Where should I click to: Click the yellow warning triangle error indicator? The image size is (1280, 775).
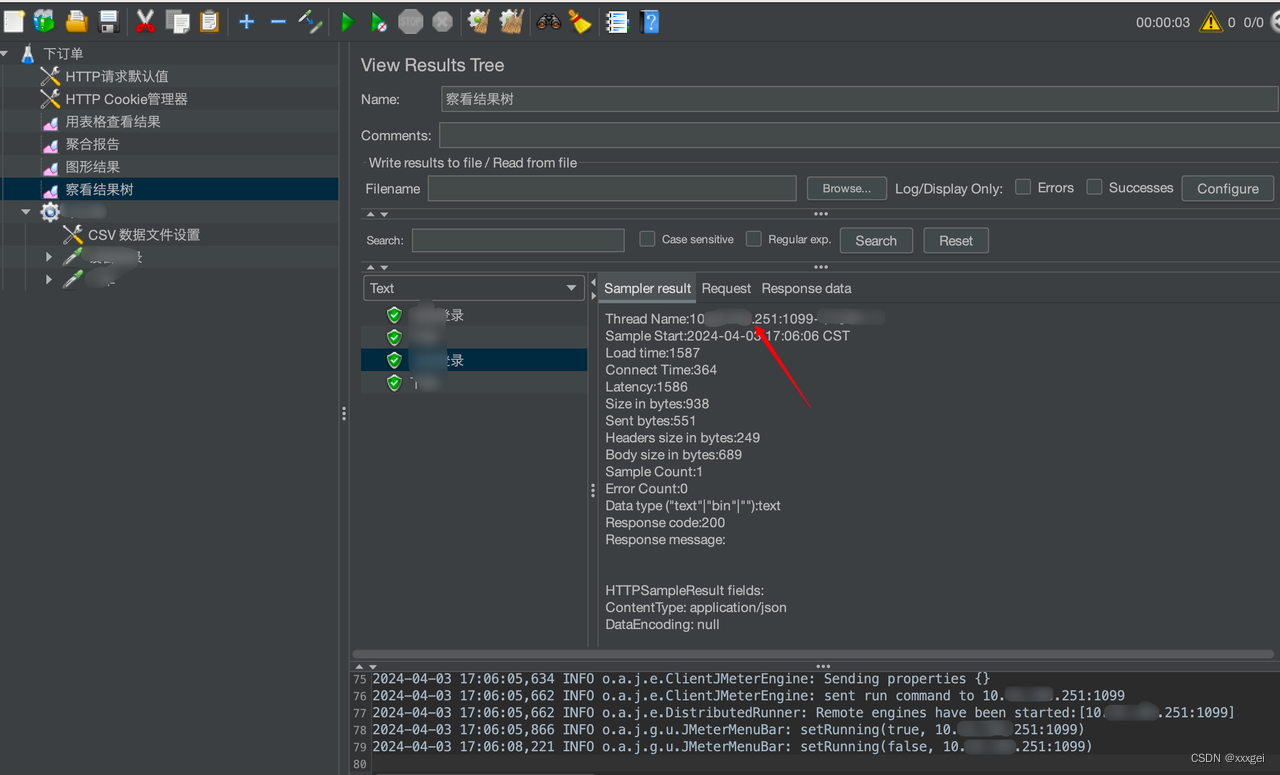[x=1211, y=21]
